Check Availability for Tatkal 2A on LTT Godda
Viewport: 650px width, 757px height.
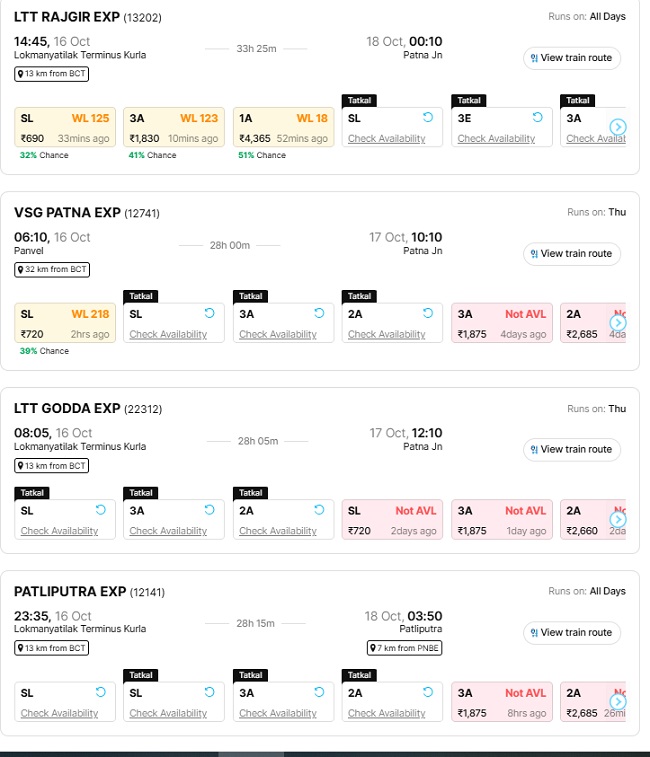[x=277, y=531]
